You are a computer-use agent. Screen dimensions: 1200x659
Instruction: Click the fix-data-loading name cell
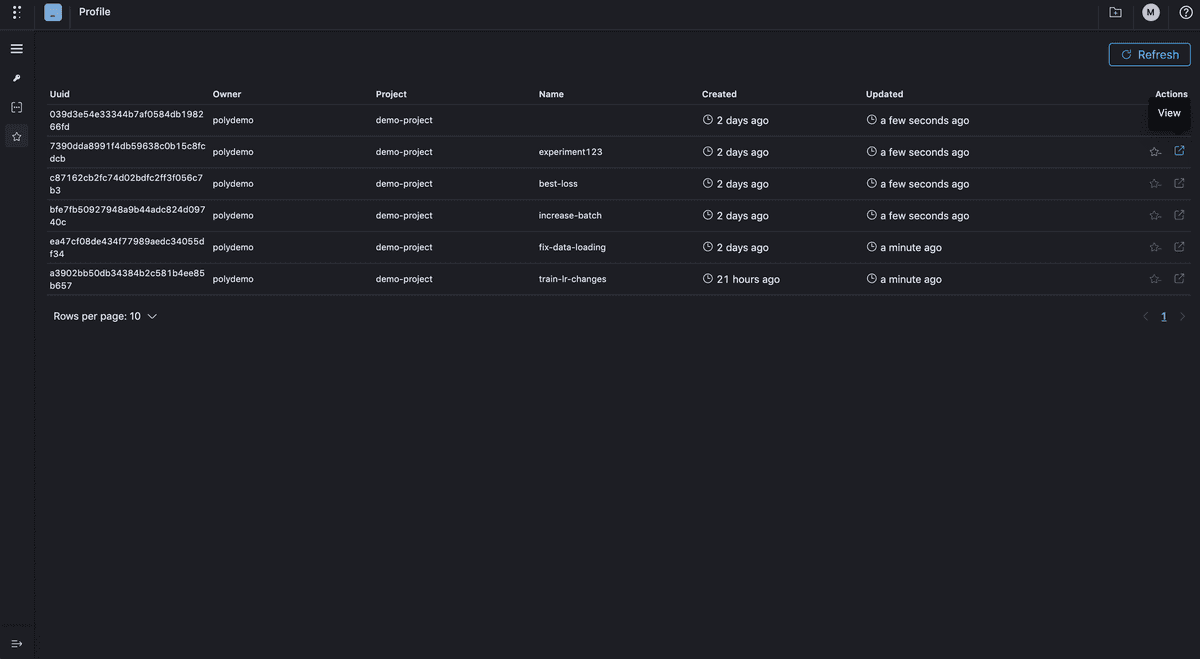click(x=572, y=247)
